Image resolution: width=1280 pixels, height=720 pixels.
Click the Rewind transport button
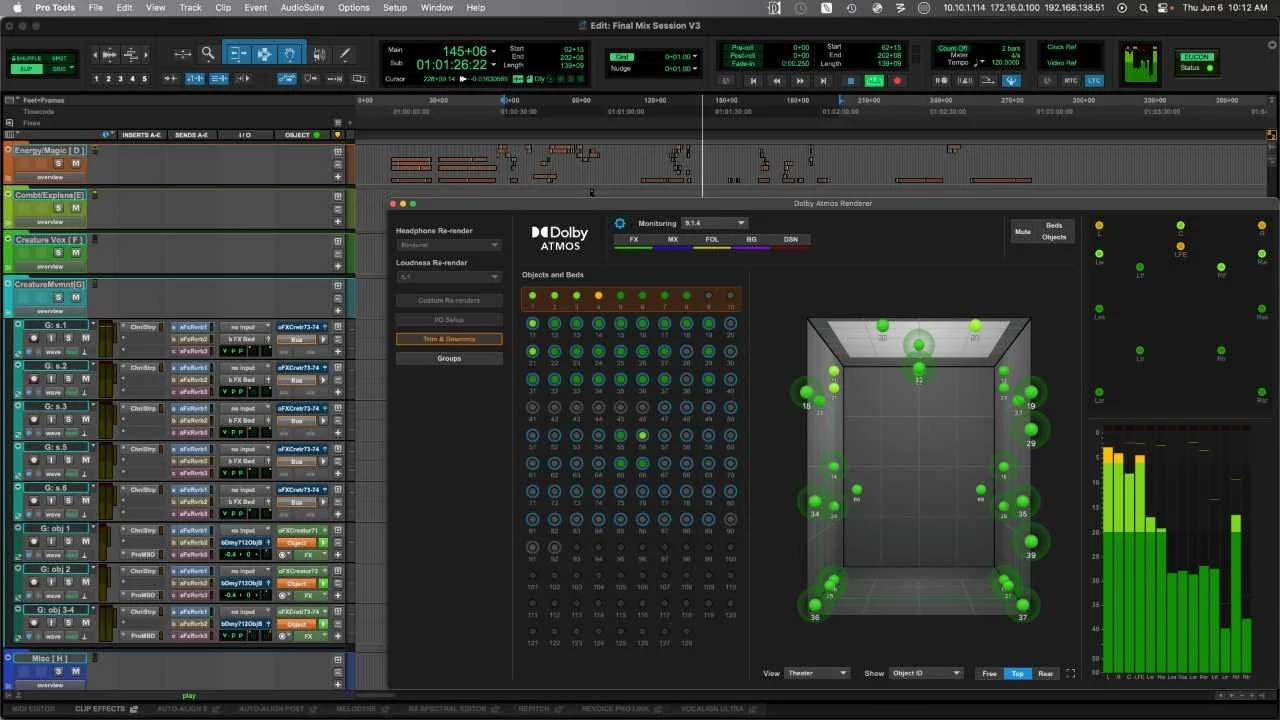coord(777,81)
